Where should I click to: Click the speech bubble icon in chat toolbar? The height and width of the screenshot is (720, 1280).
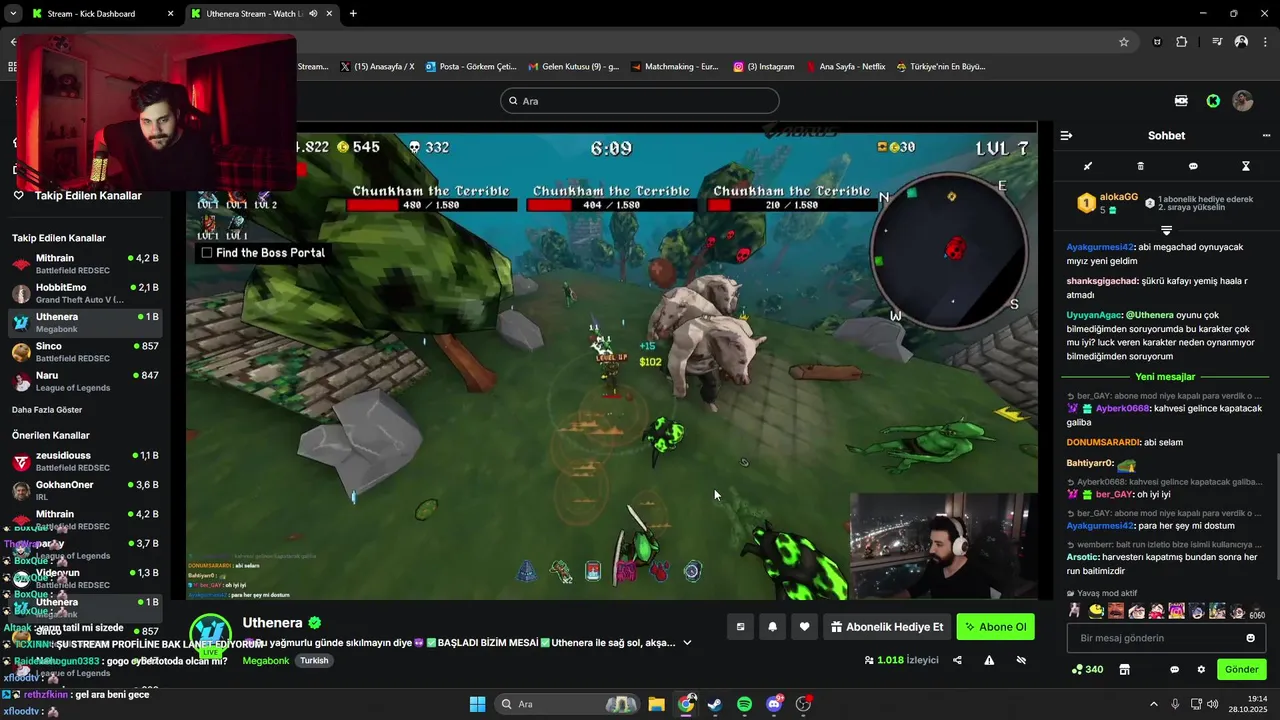[x=1193, y=166]
